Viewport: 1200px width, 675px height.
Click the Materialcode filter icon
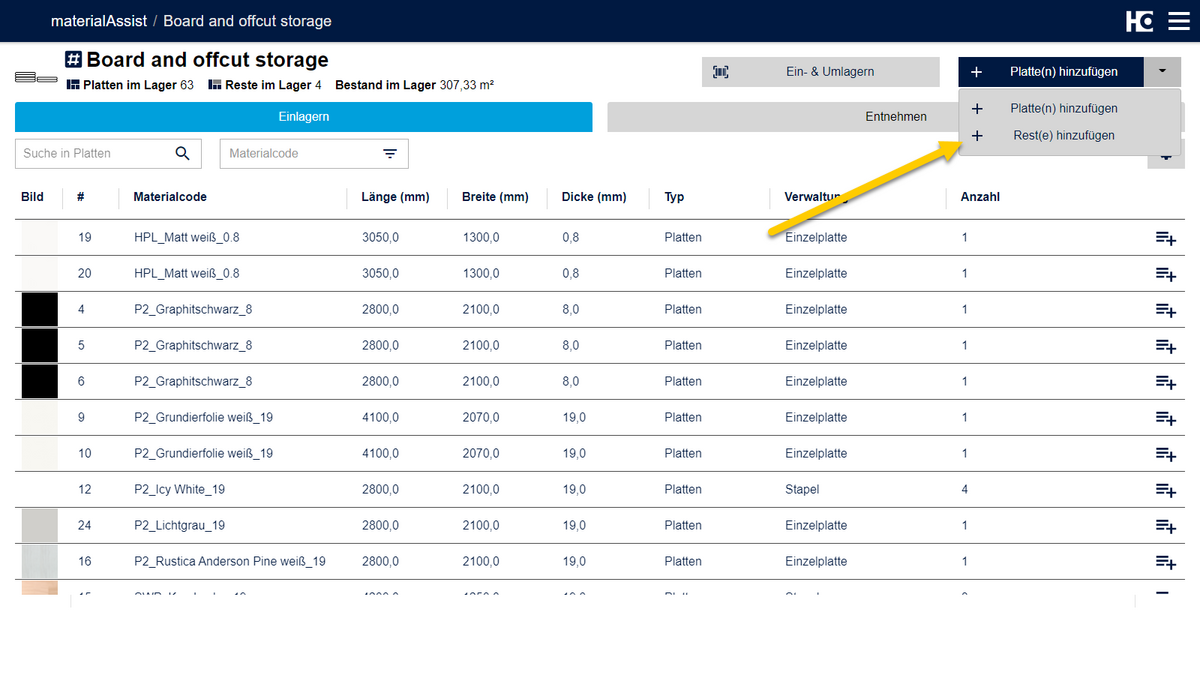(x=390, y=153)
